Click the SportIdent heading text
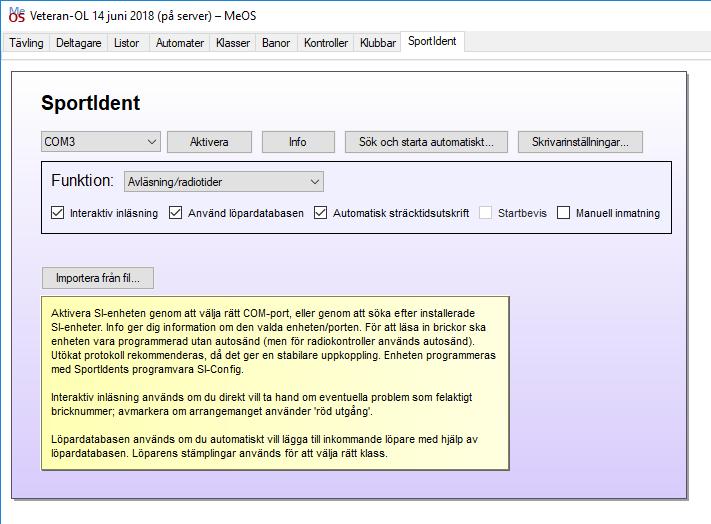The image size is (711, 524). point(91,103)
